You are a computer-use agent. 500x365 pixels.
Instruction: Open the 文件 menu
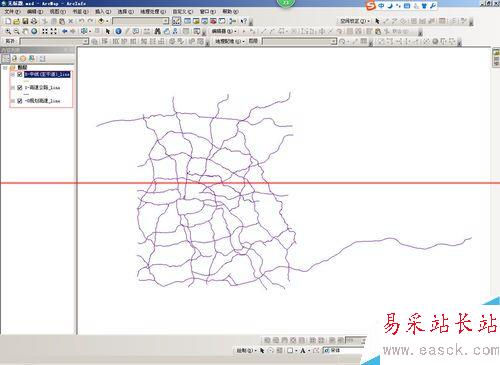point(12,12)
